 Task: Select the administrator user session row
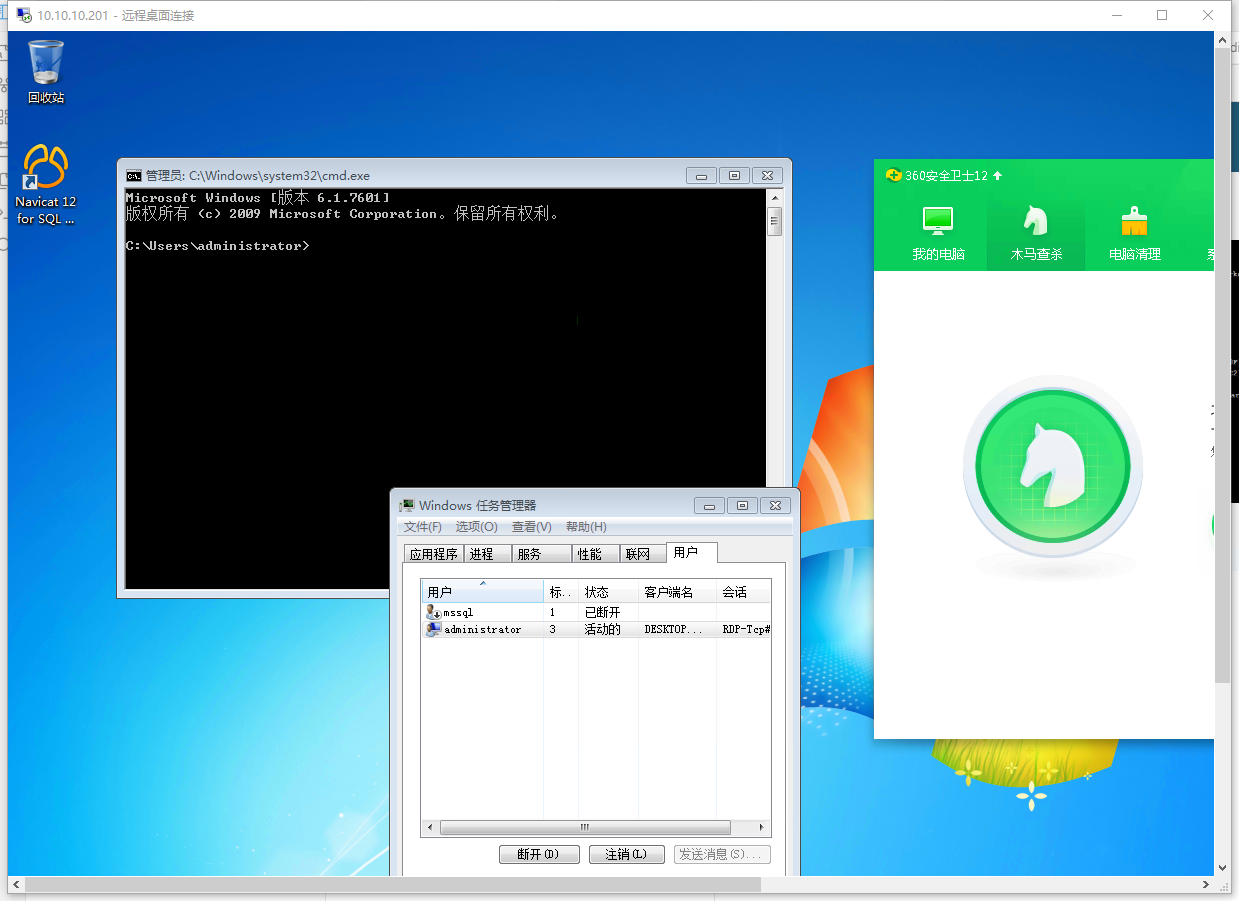pyautogui.click(x=482, y=630)
